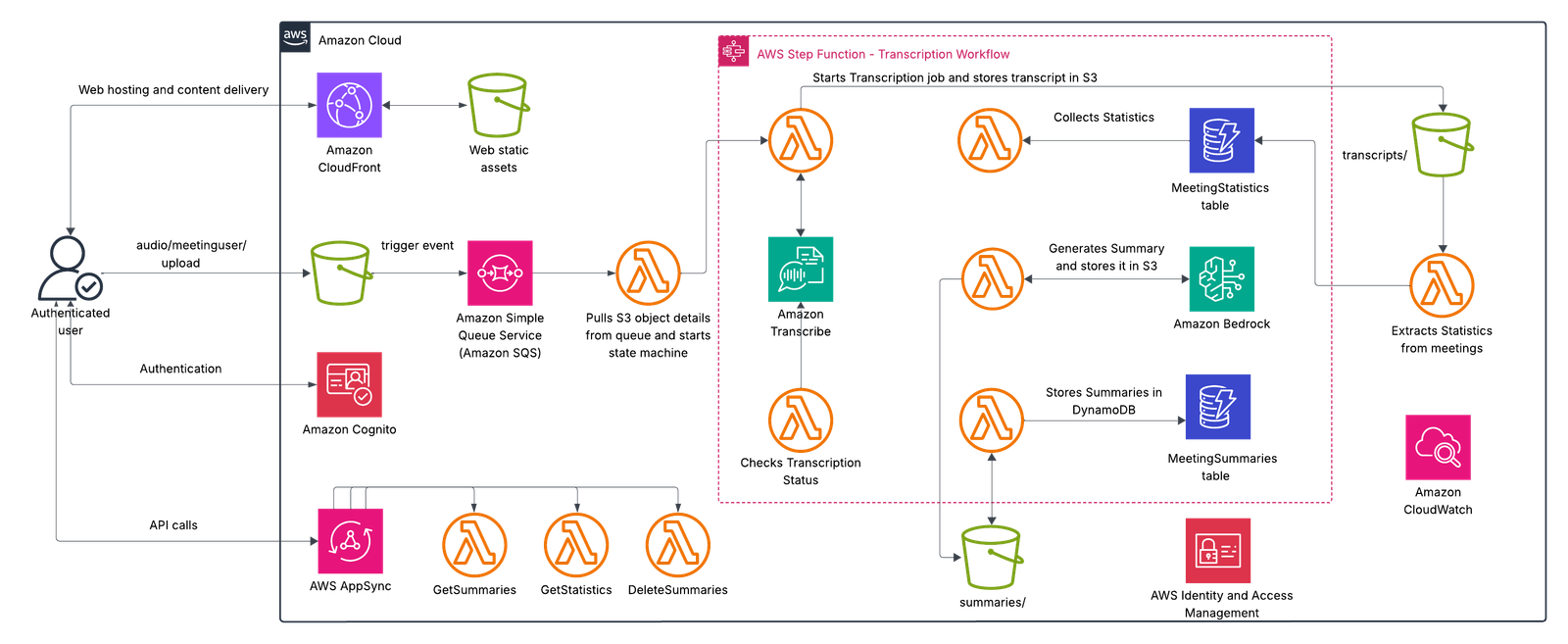1568x644 pixels.
Task: Select the Amazon Transcribe icon
Action: 801,269
